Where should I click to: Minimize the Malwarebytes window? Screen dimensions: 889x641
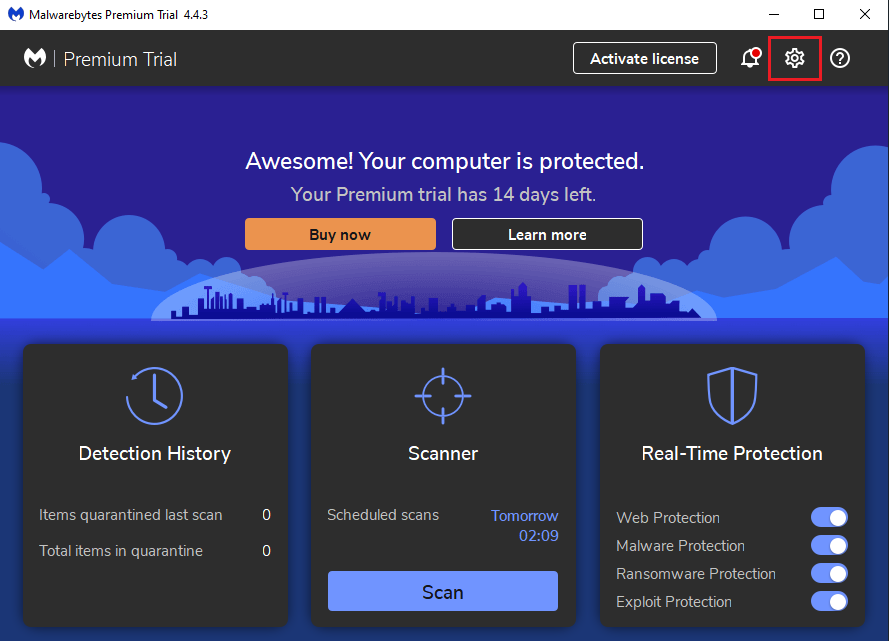tap(774, 14)
